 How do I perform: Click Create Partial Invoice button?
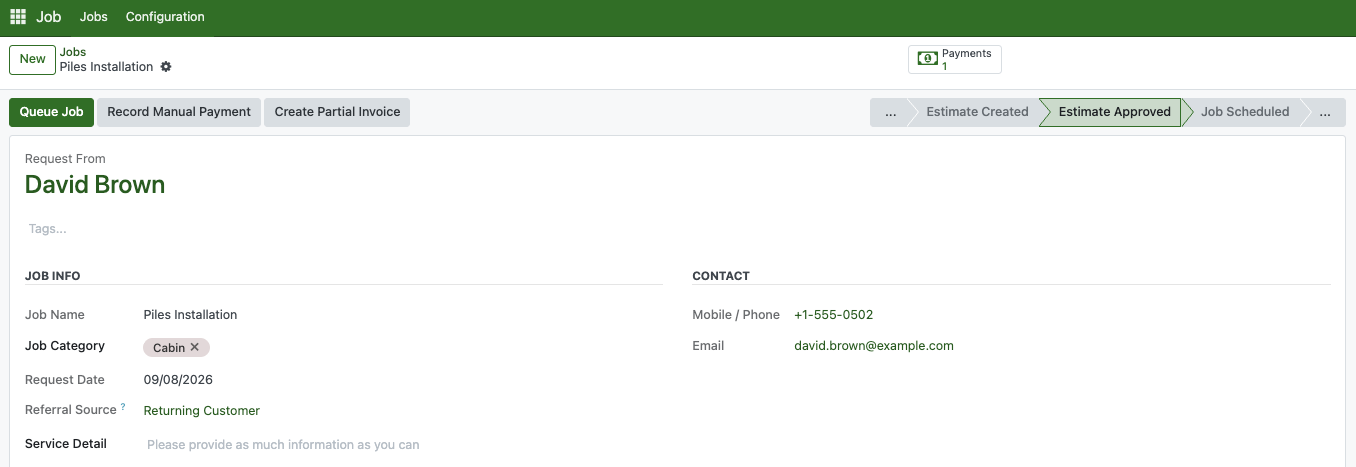pyautogui.click(x=337, y=112)
